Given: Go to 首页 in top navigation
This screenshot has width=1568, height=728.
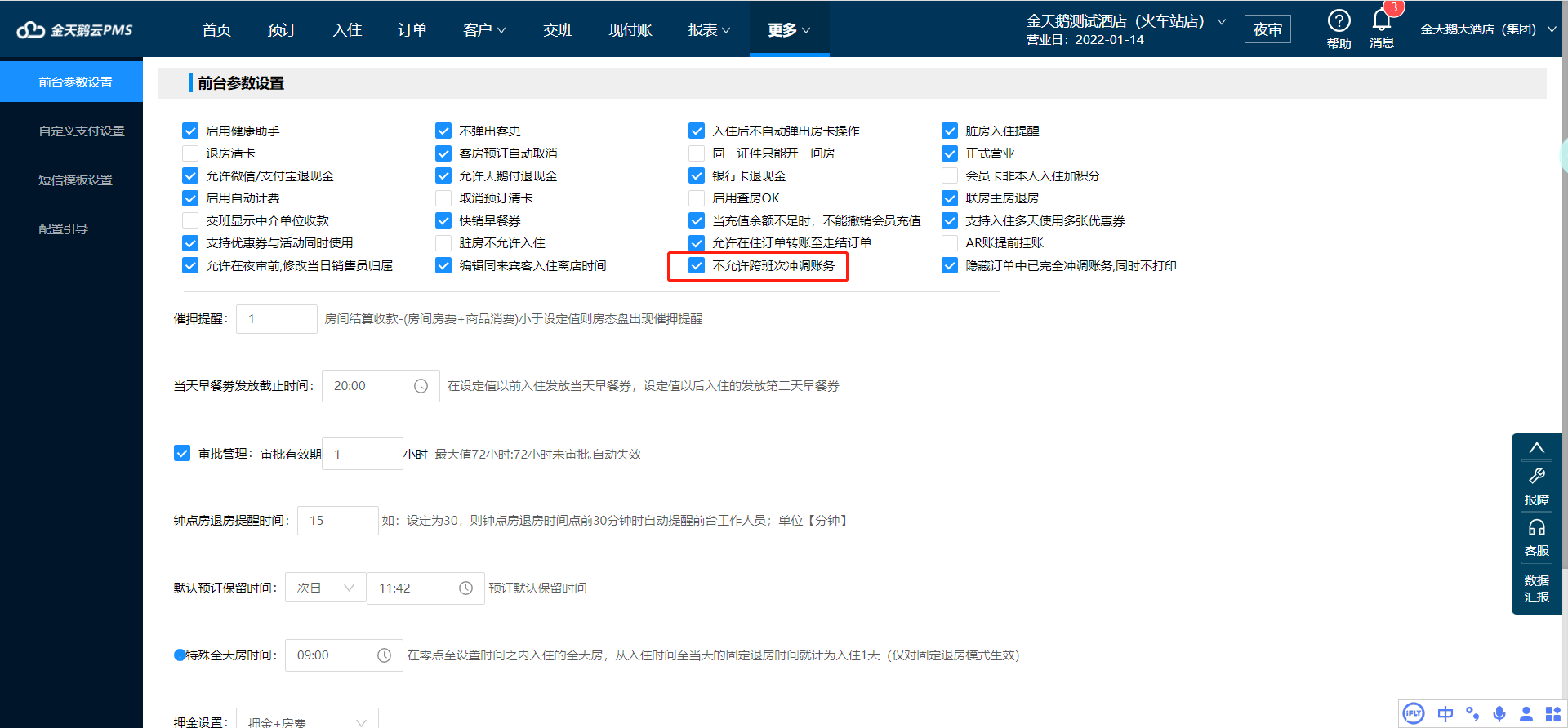Looking at the screenshot, I should (x=216, y=30).
